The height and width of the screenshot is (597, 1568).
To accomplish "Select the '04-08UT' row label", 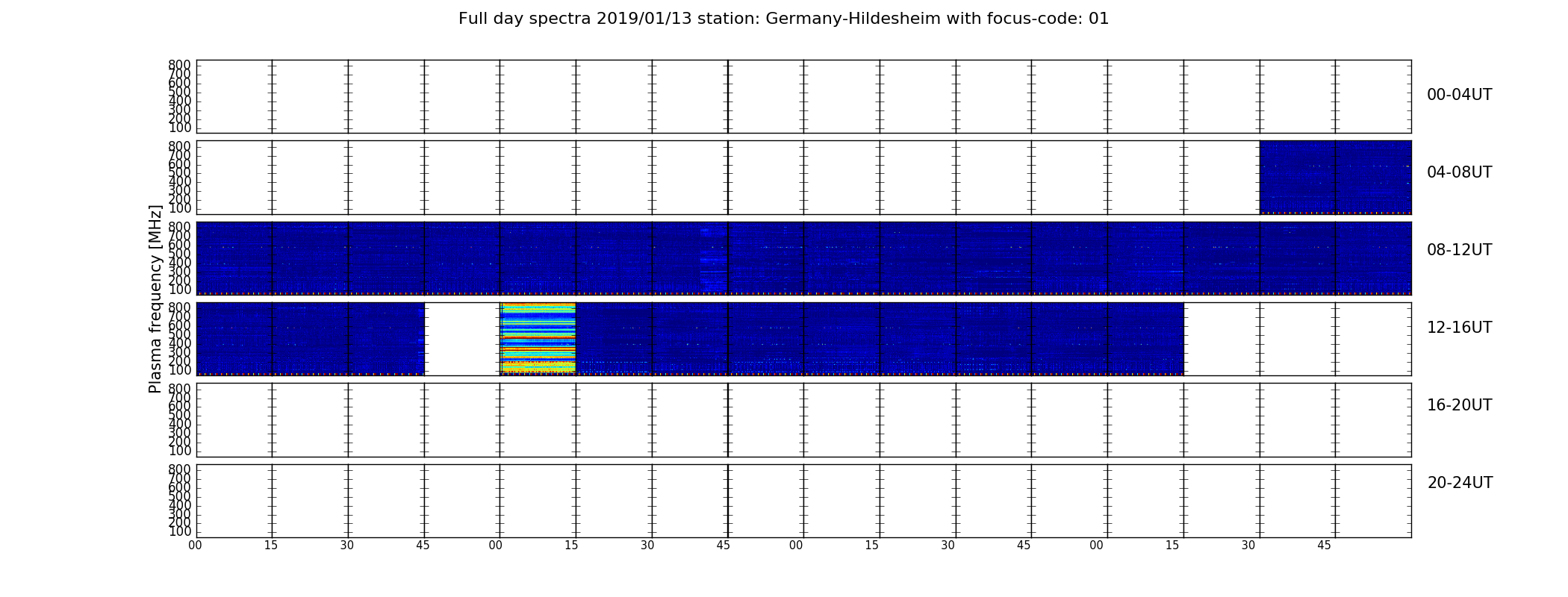I will click(1459, 172).
